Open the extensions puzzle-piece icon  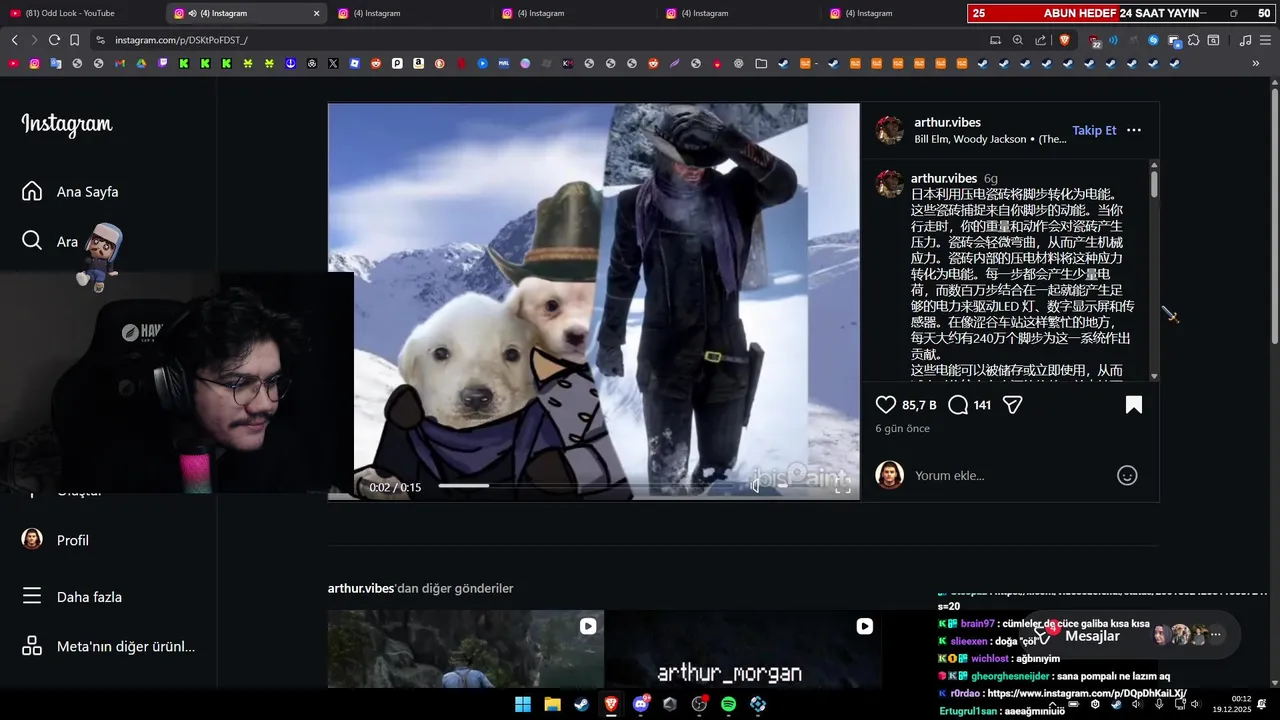[x=1193, y=40]
